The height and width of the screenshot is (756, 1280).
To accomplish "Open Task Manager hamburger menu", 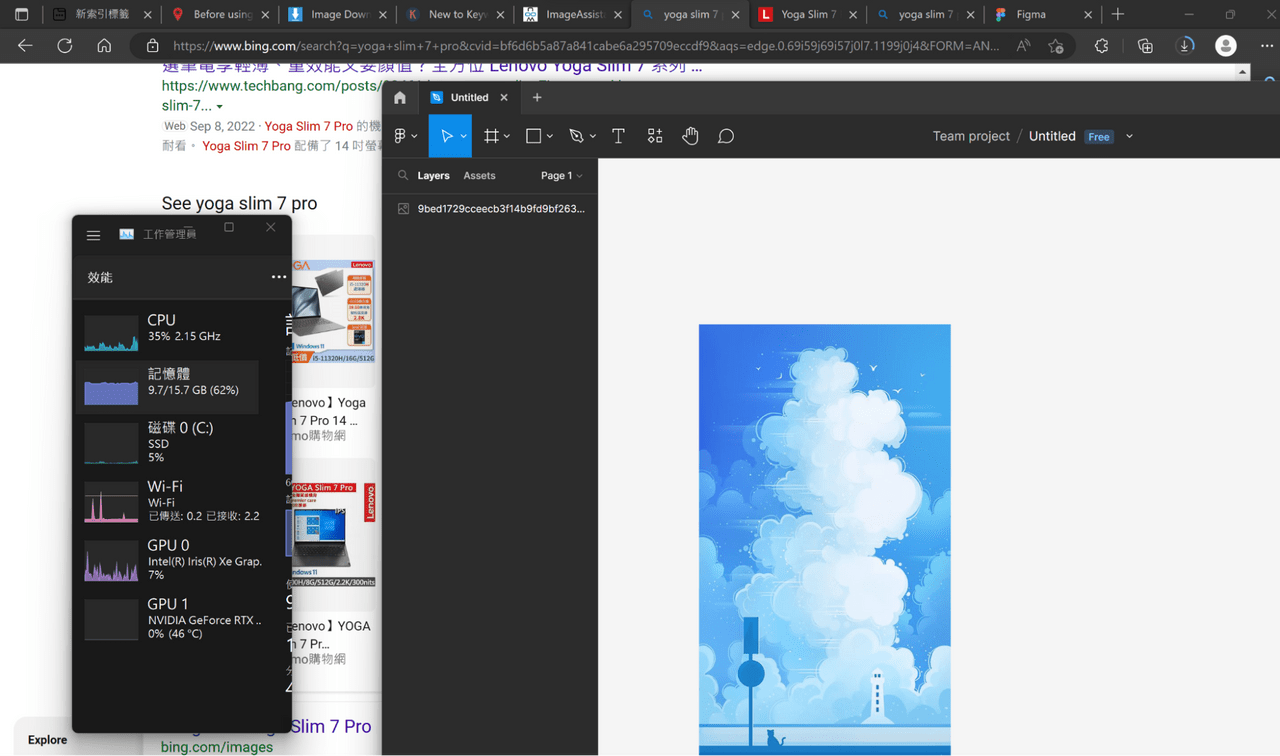I will point(93,235).
